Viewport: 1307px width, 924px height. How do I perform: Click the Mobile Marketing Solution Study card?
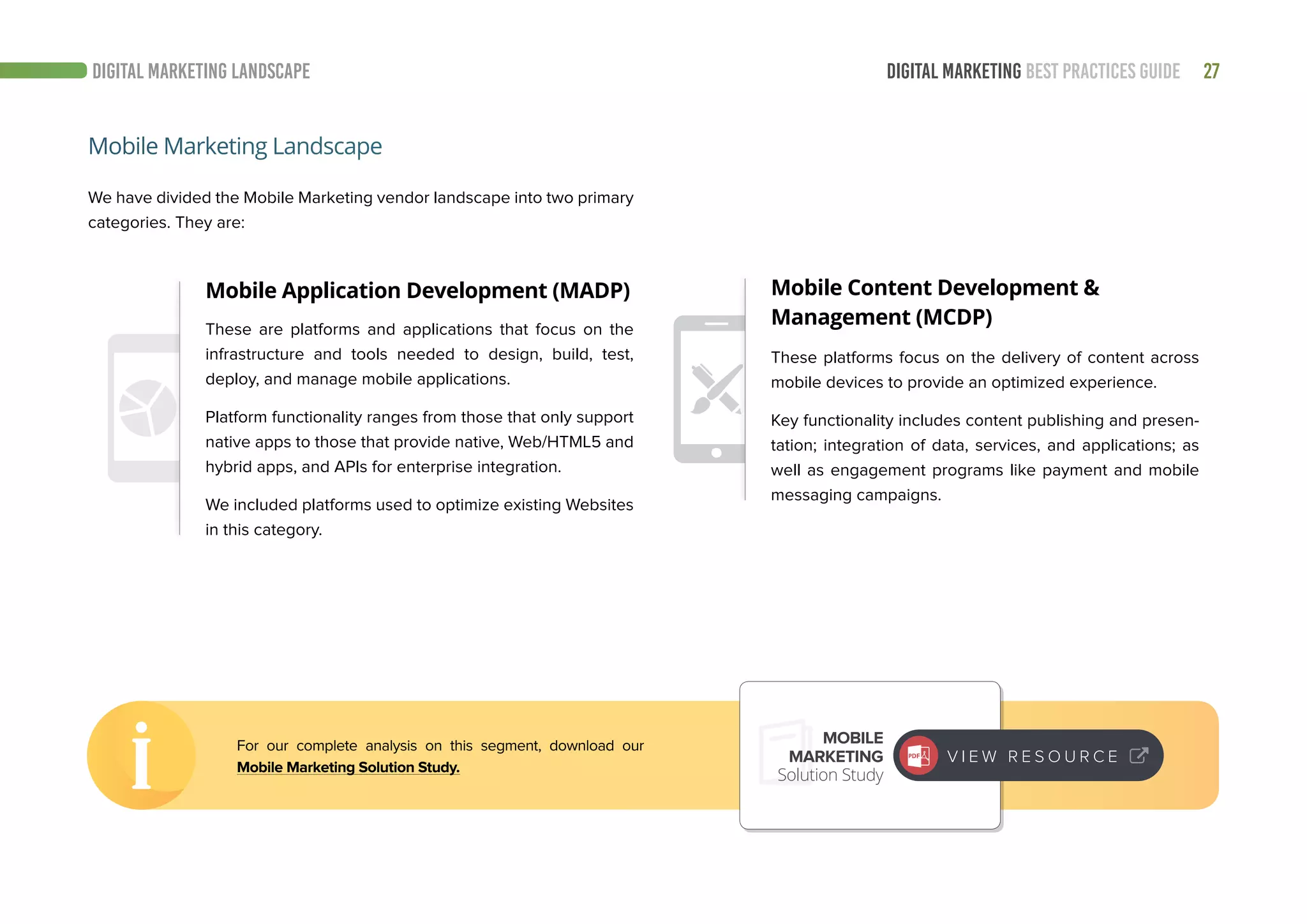click(x=870, y=756)
